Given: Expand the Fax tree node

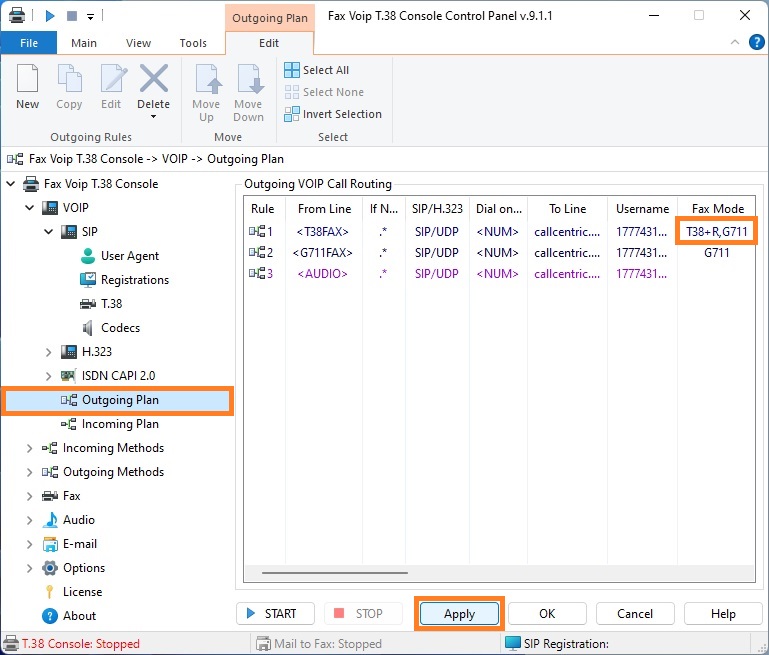Looking at the screenshot, I should (29, 496).
